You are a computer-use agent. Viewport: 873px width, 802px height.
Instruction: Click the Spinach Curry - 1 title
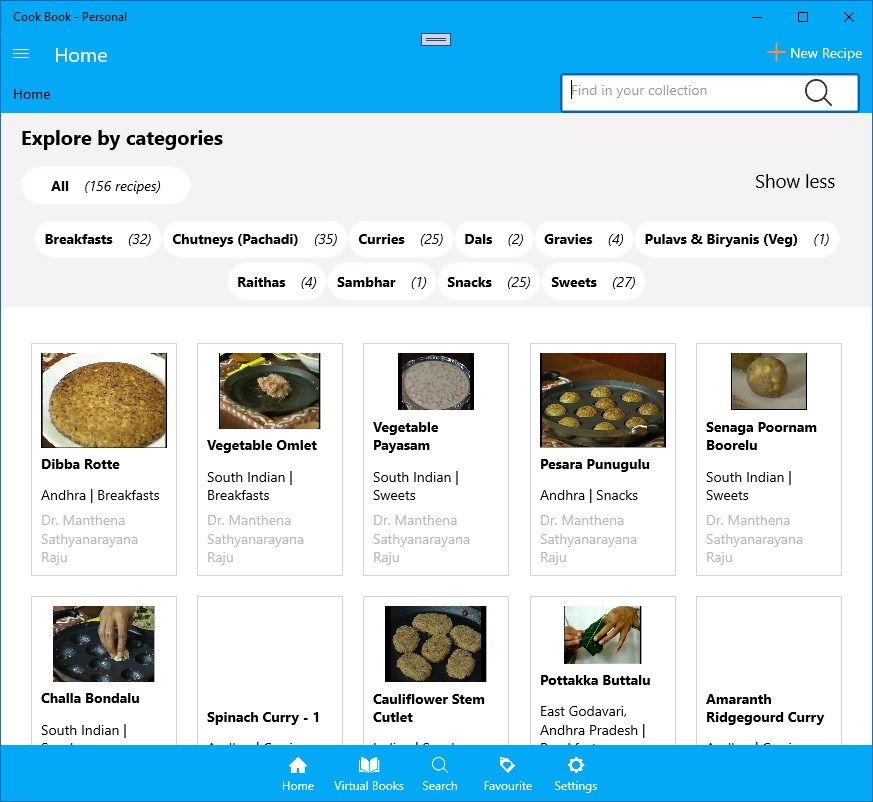(x=263, y=717)
